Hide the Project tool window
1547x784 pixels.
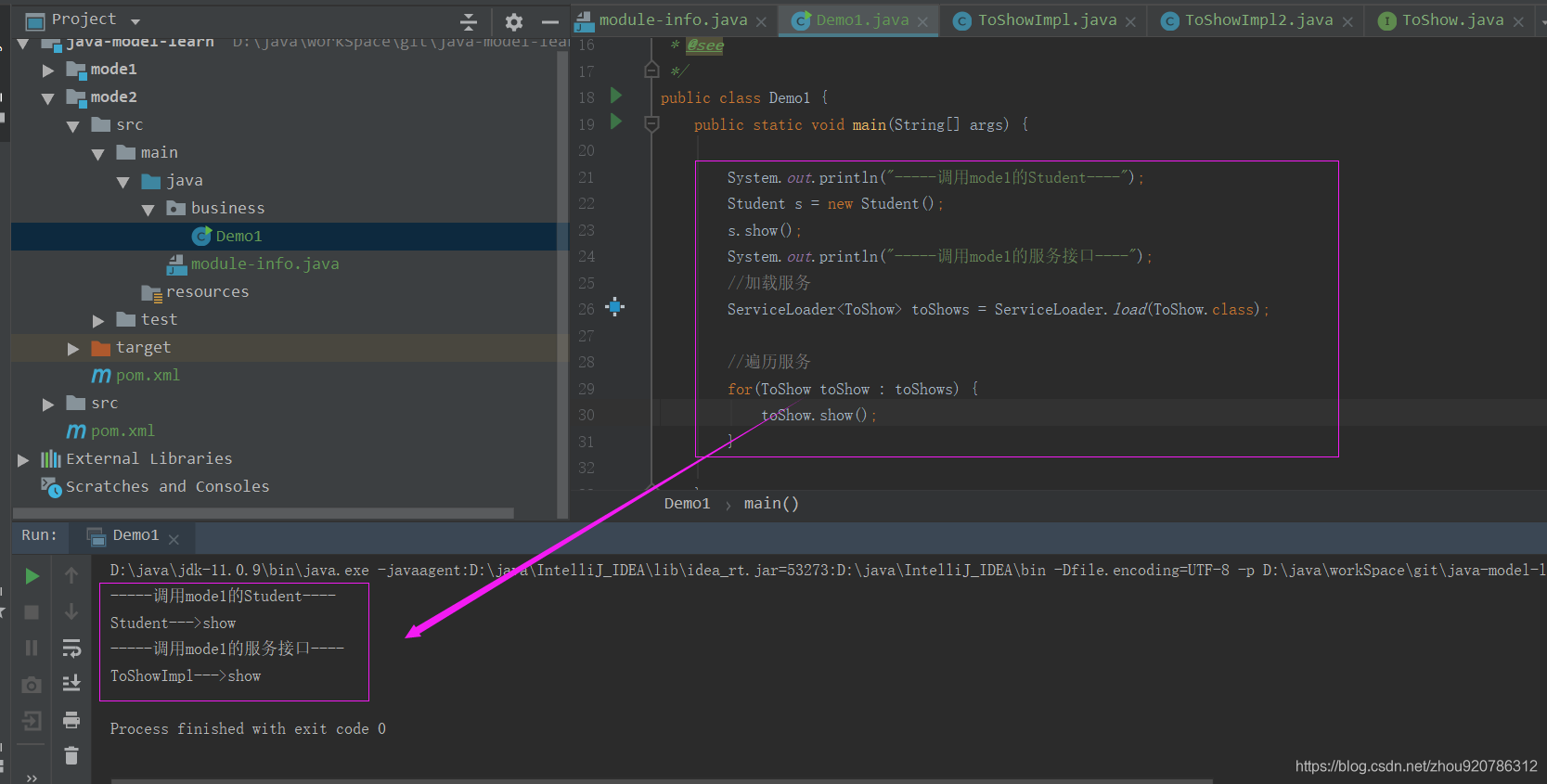point(550,21)
